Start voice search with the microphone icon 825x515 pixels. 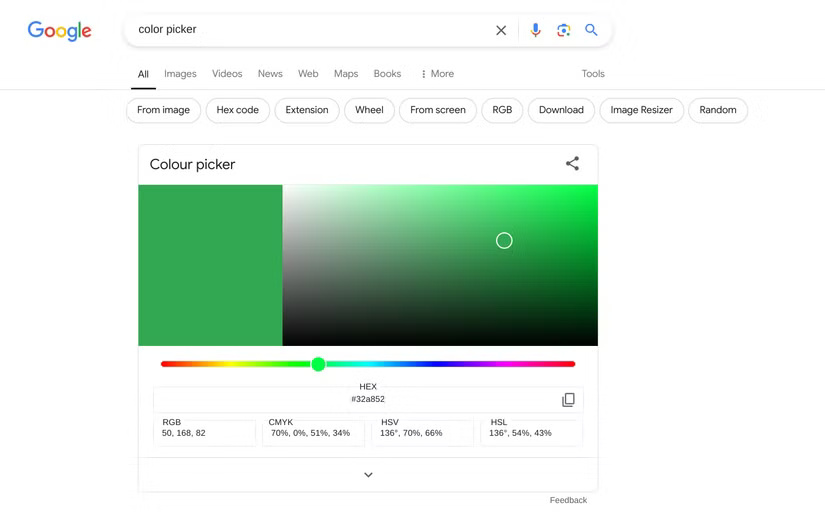(x=535, y=30)
